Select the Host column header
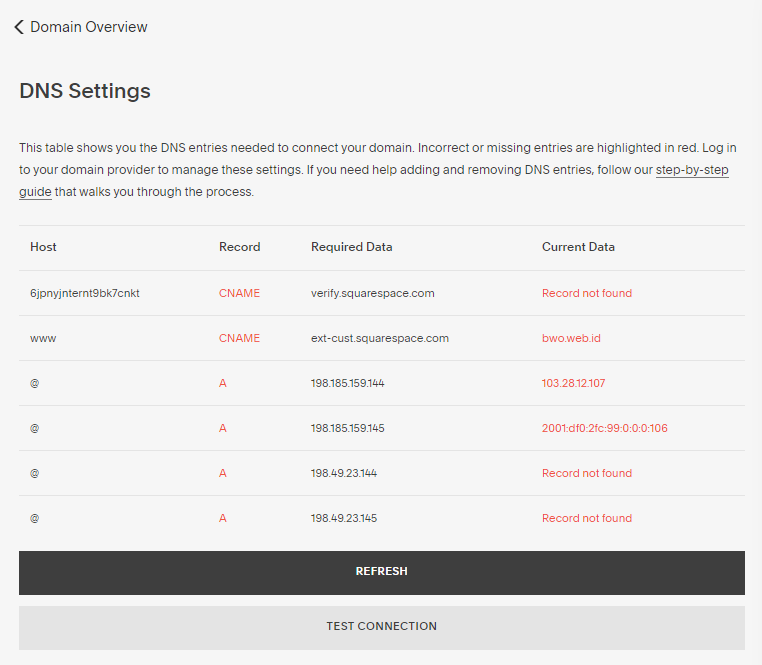The width and height of the screenshot is (762, 665). (x=43, y=247)
